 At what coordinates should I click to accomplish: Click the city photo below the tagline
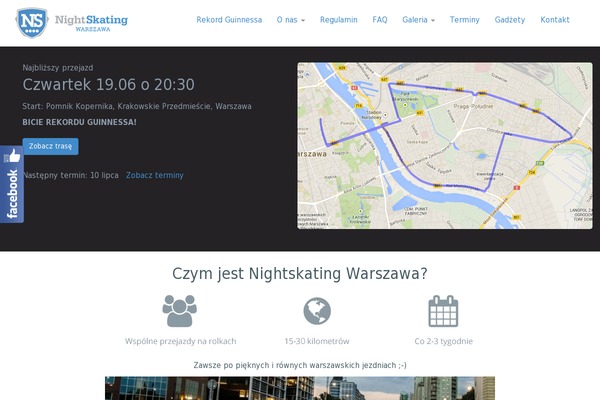click(x=300, y=388)
